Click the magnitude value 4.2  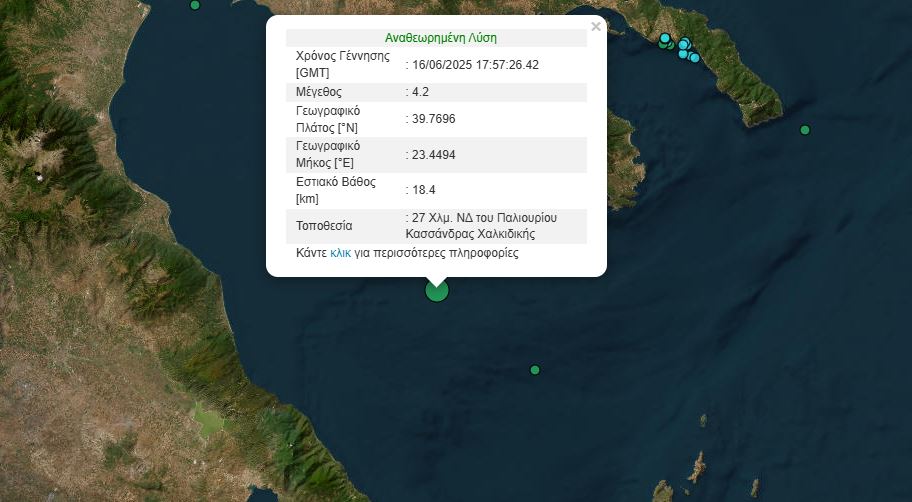(420, 92)
